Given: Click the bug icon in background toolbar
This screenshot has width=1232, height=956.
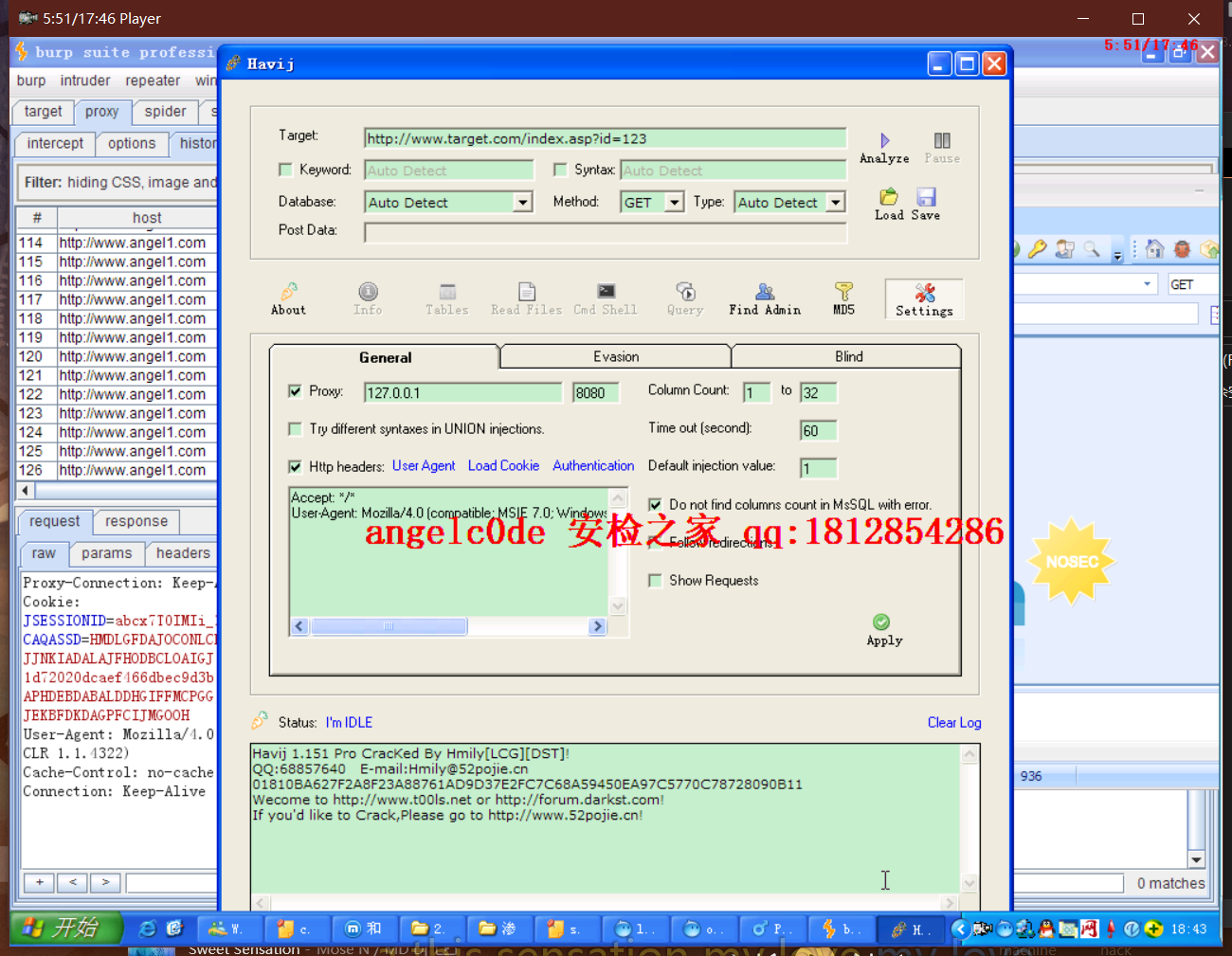Looking at the screenshot, I should click(1182, 249).
